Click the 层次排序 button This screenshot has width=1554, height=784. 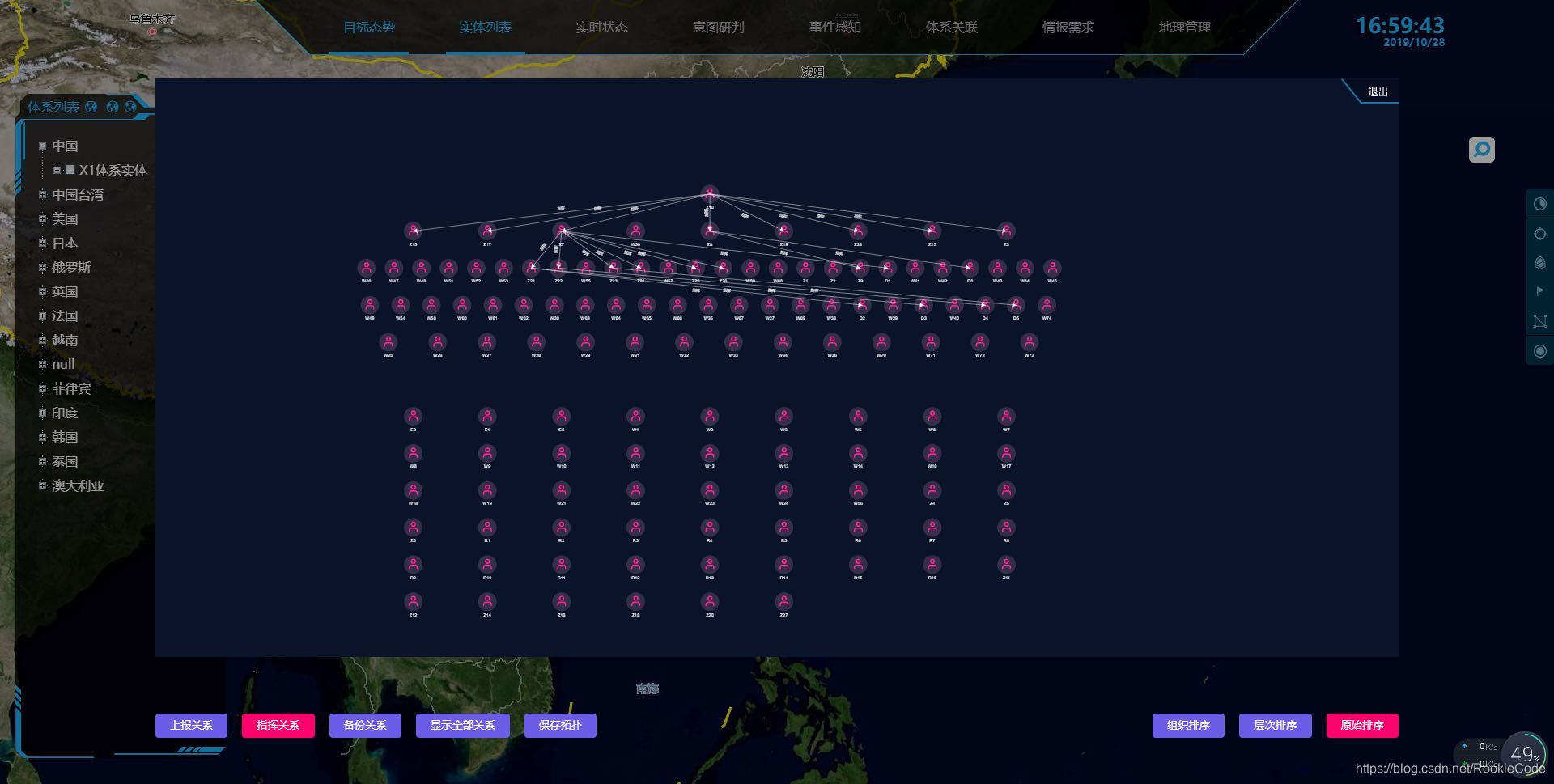coord(1275,725)
